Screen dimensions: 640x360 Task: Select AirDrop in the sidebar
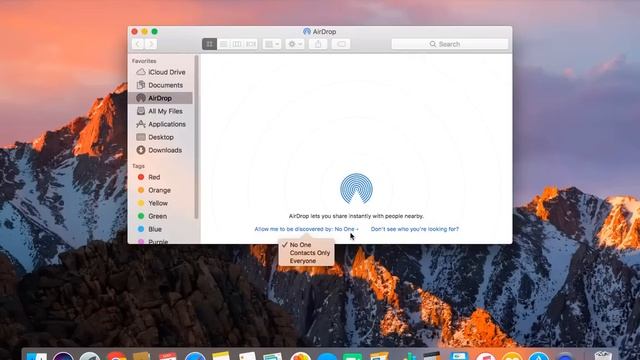pos(161,98)
